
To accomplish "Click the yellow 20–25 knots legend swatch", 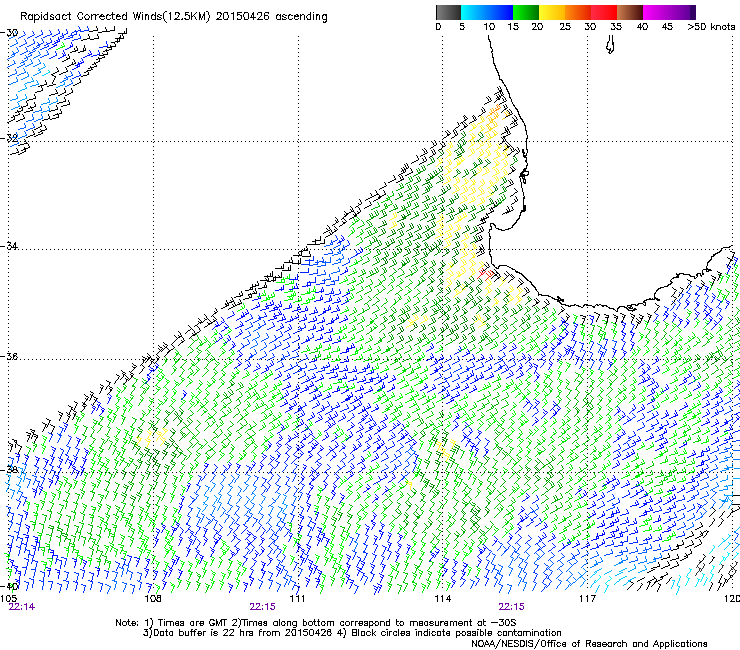I will pos(552,12).
